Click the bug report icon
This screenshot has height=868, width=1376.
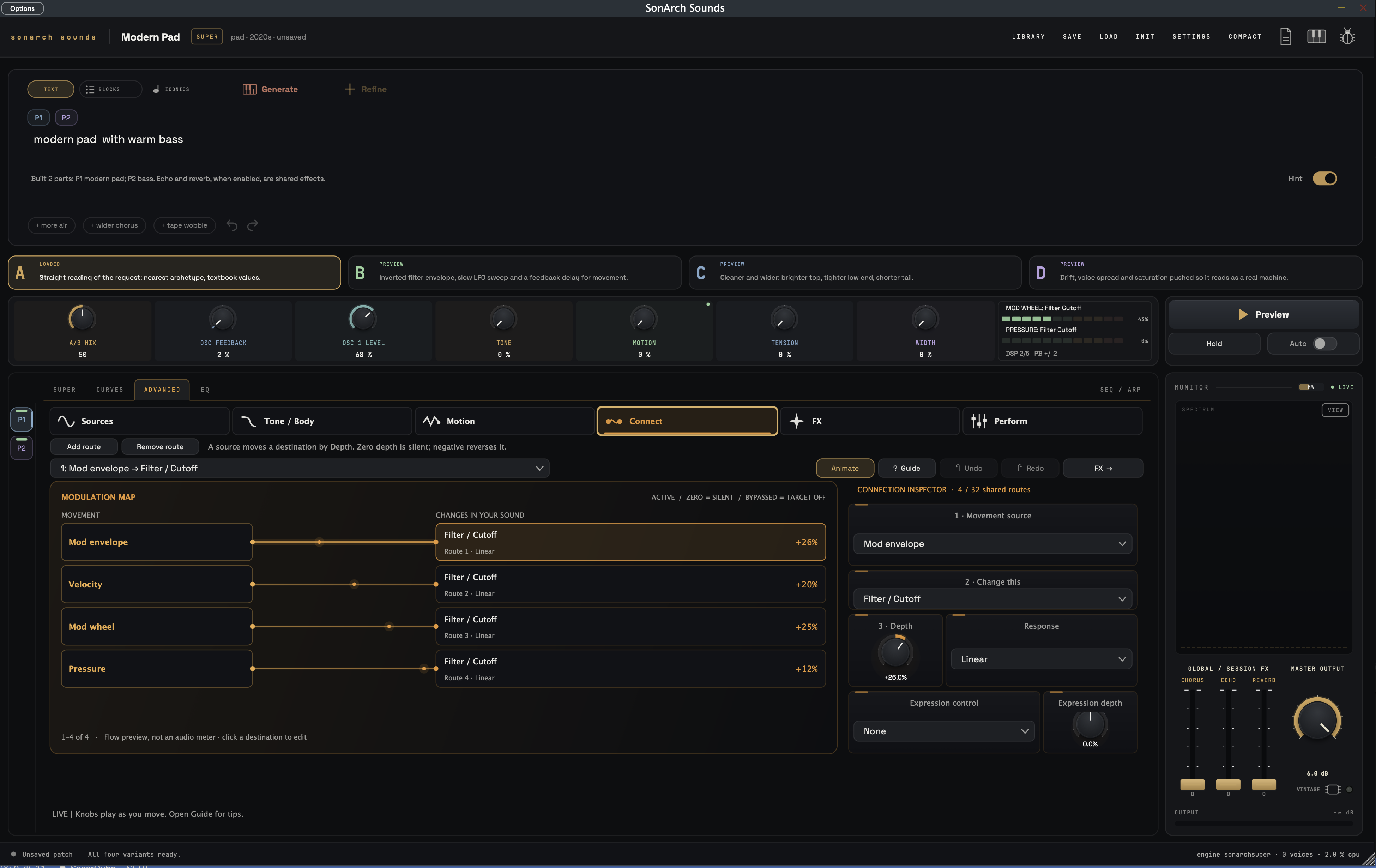tap(1347, 37)
